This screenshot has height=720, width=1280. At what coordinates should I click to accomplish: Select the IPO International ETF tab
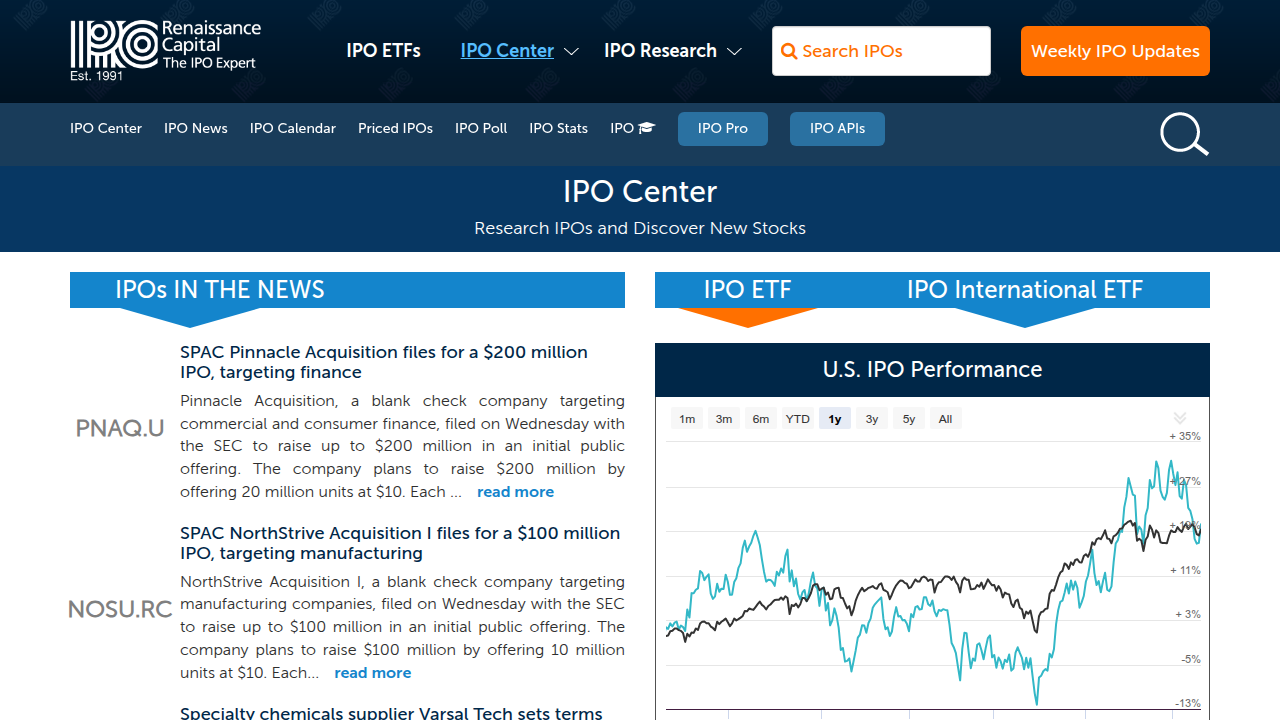point(1024,290)
